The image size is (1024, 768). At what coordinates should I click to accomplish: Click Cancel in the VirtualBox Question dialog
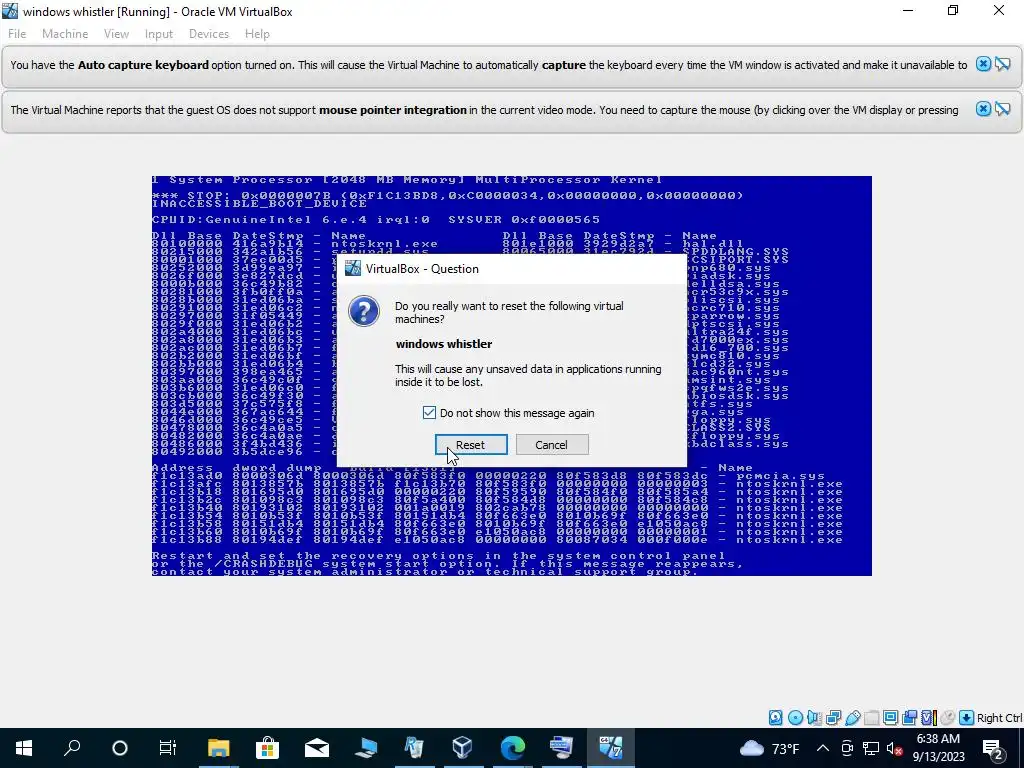click(552, 445)
